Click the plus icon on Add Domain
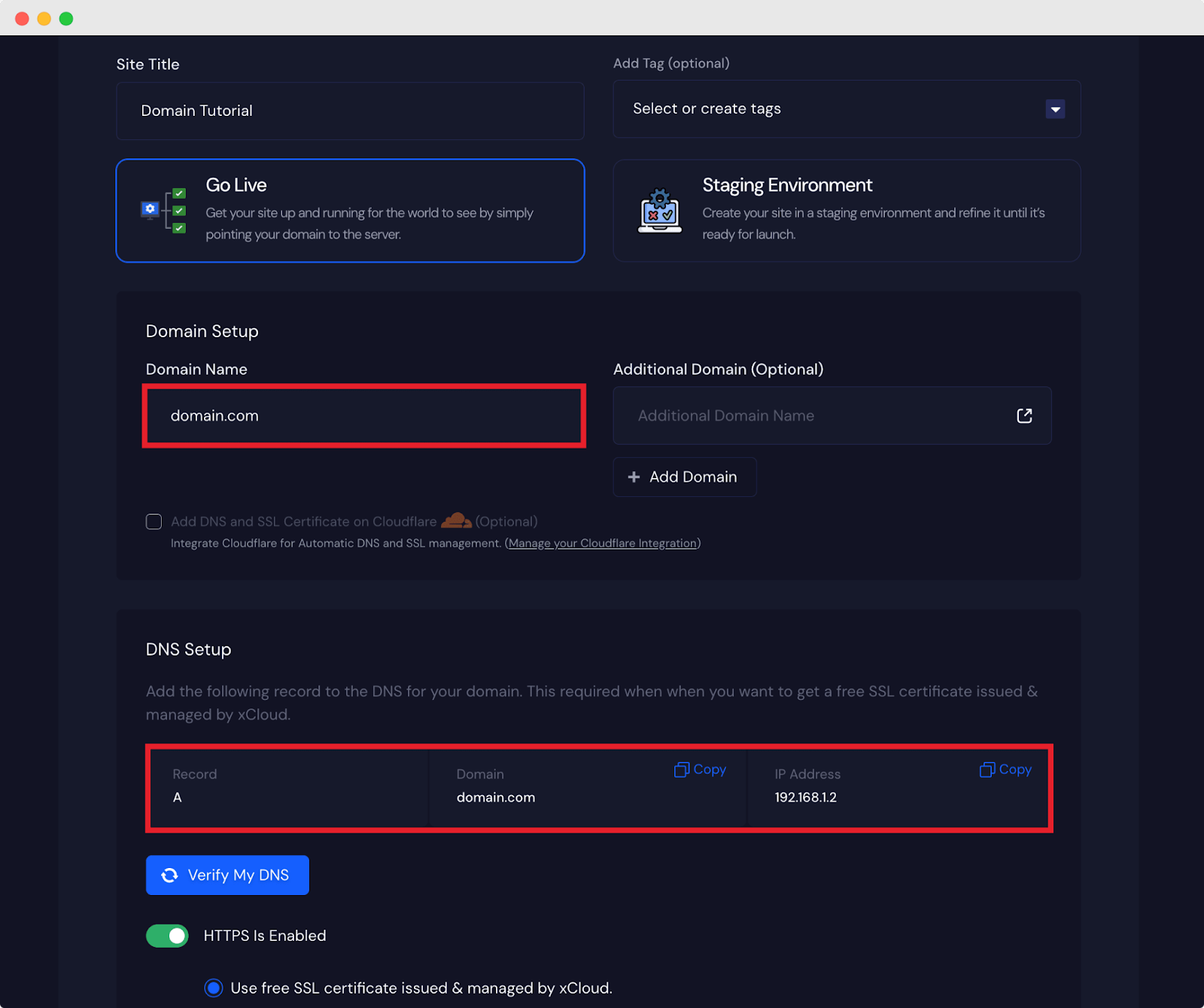 coord(634,477)
